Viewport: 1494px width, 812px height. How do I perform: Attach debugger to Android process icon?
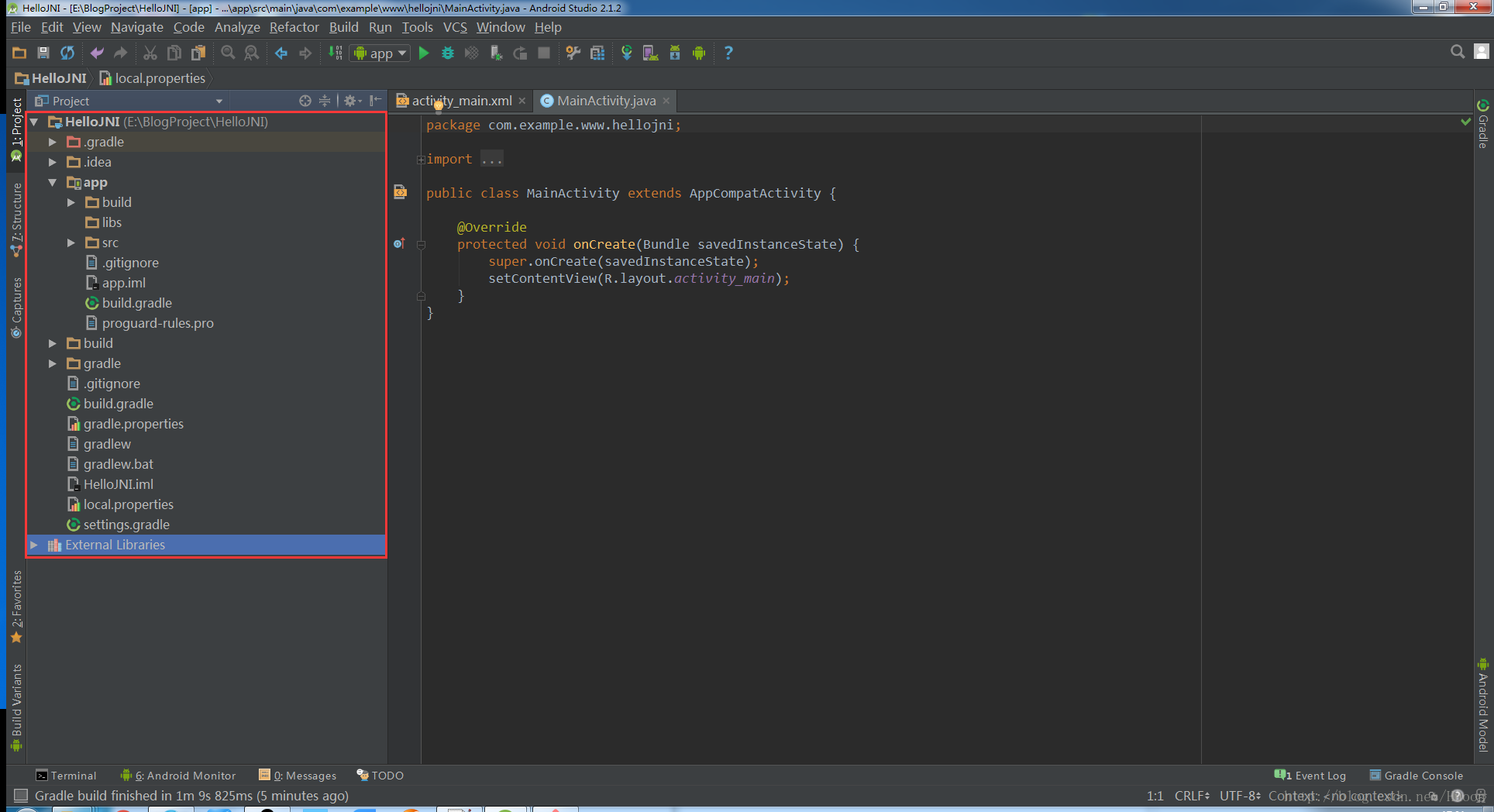click(x=496, y=53)
